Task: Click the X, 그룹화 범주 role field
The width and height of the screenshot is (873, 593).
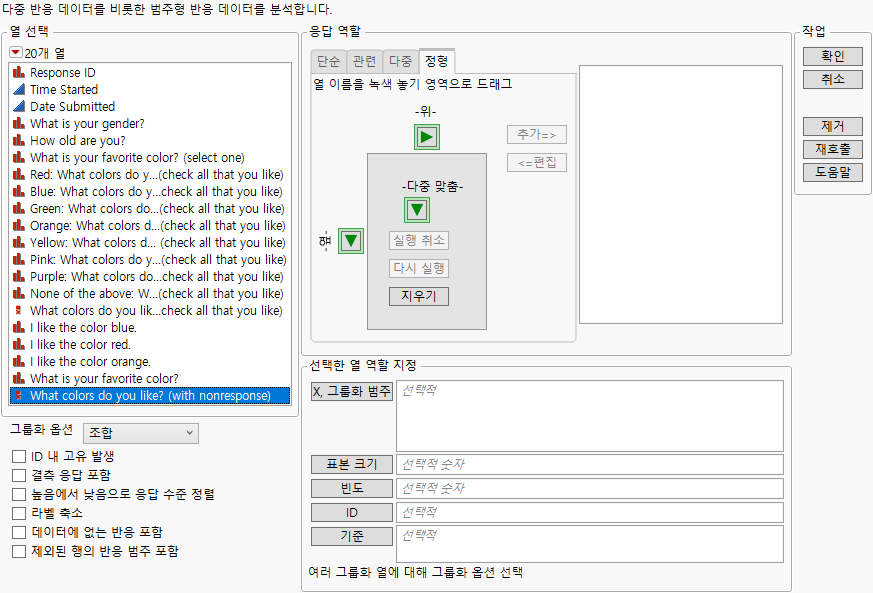Action: tap(590, 416)
